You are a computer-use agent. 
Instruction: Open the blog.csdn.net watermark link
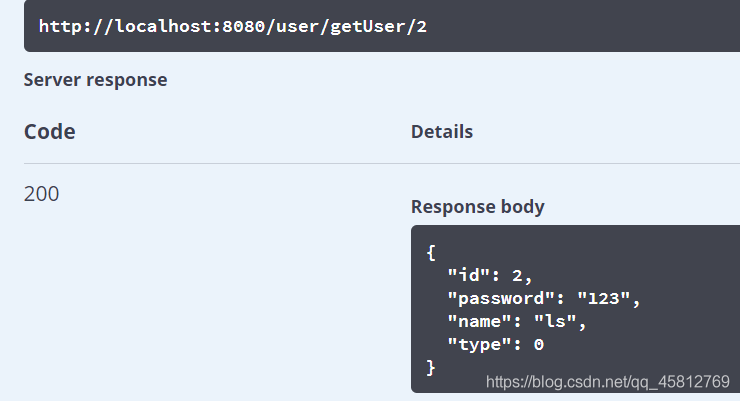[x=607, y=382]
